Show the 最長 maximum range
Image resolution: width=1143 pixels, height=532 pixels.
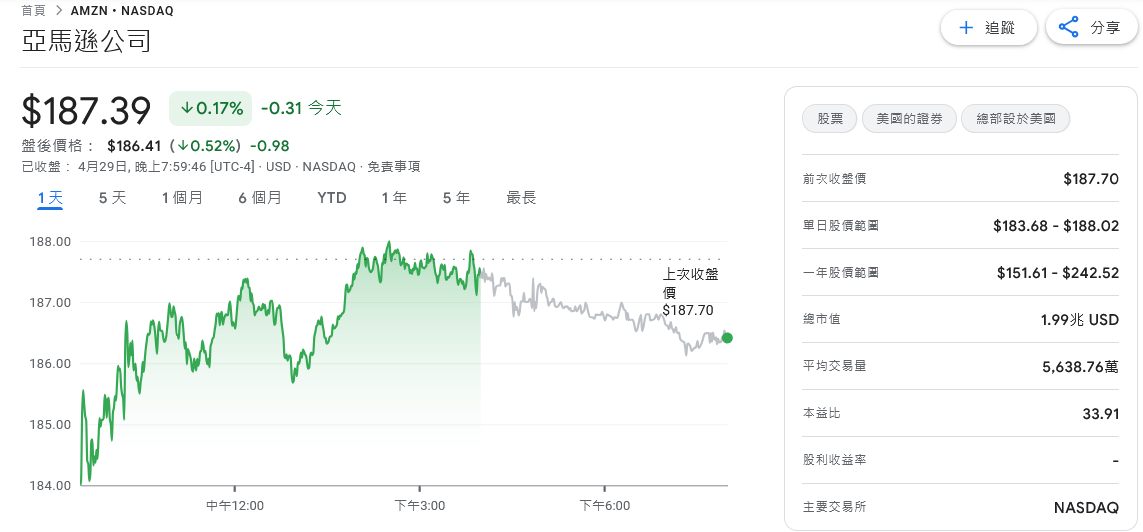pos(521,198)
